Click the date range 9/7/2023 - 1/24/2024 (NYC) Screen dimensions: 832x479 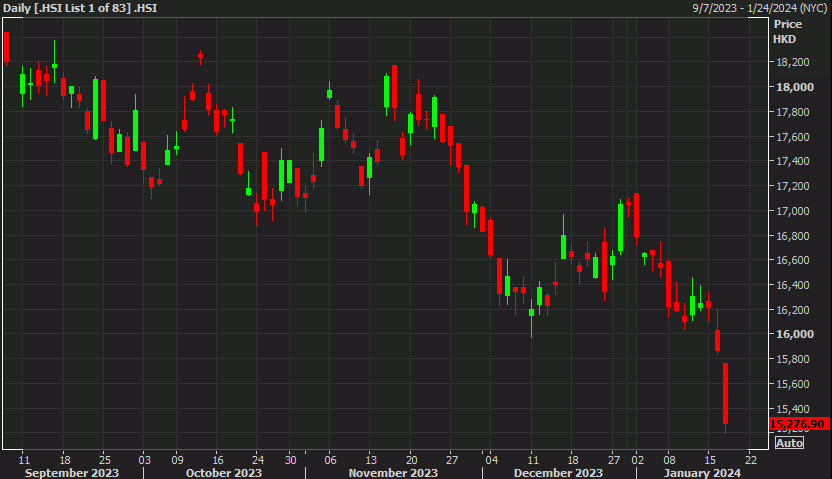click(x=760, y=8)
